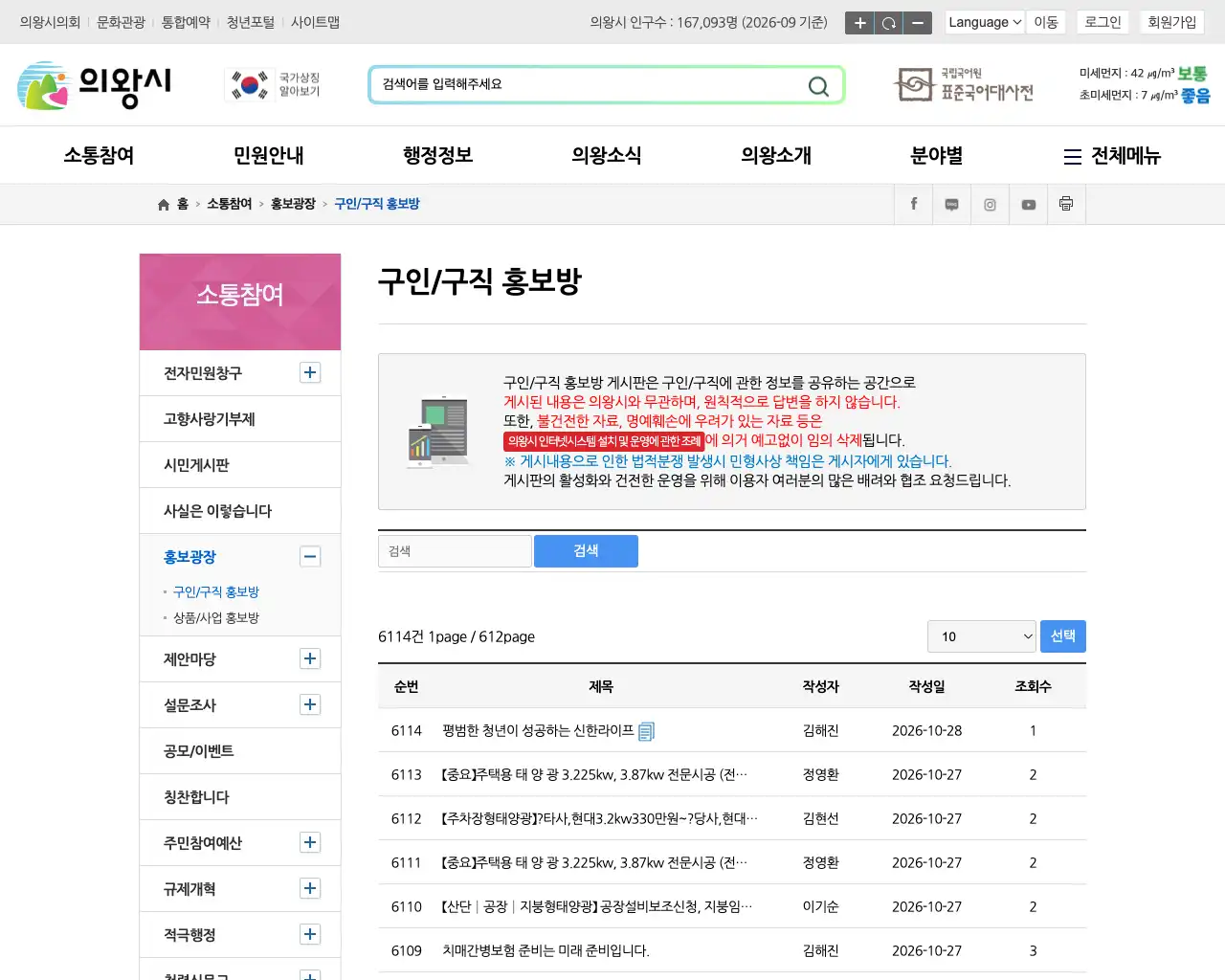The image size is (1225, 980).
Task: Open the 시민게시판 sidebar item
Action: [240, 465]
